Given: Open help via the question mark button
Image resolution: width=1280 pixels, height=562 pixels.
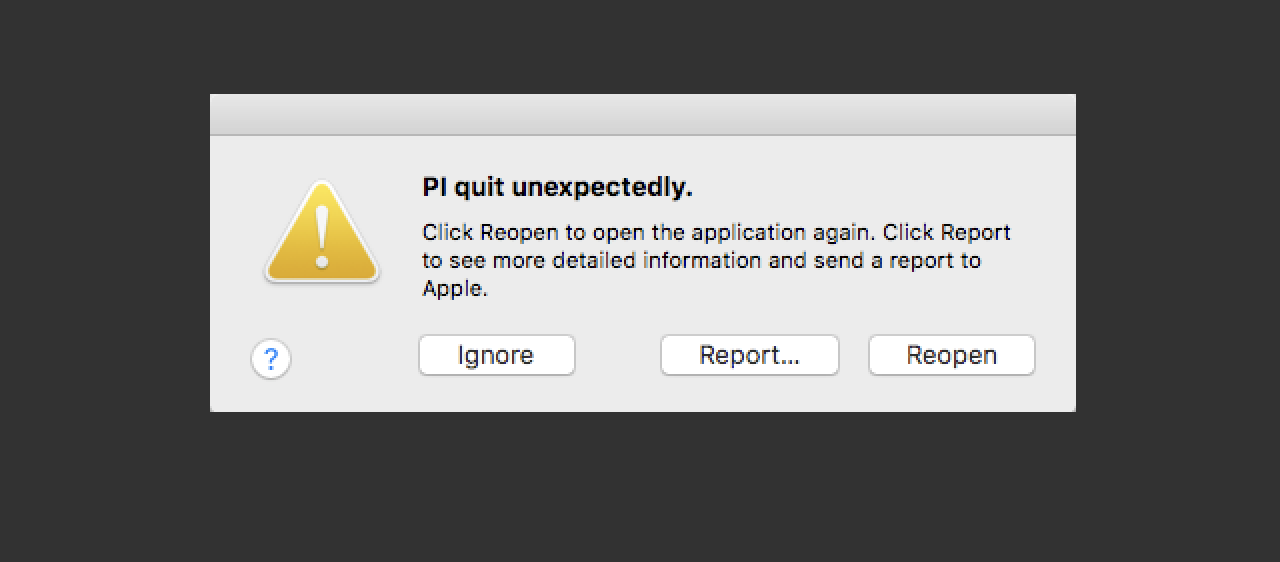Looking at the screenshot, I should (x=271, y=358).
